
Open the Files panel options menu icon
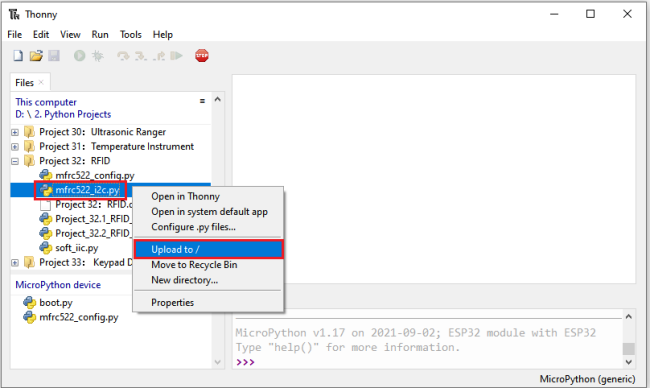point(202,101)
